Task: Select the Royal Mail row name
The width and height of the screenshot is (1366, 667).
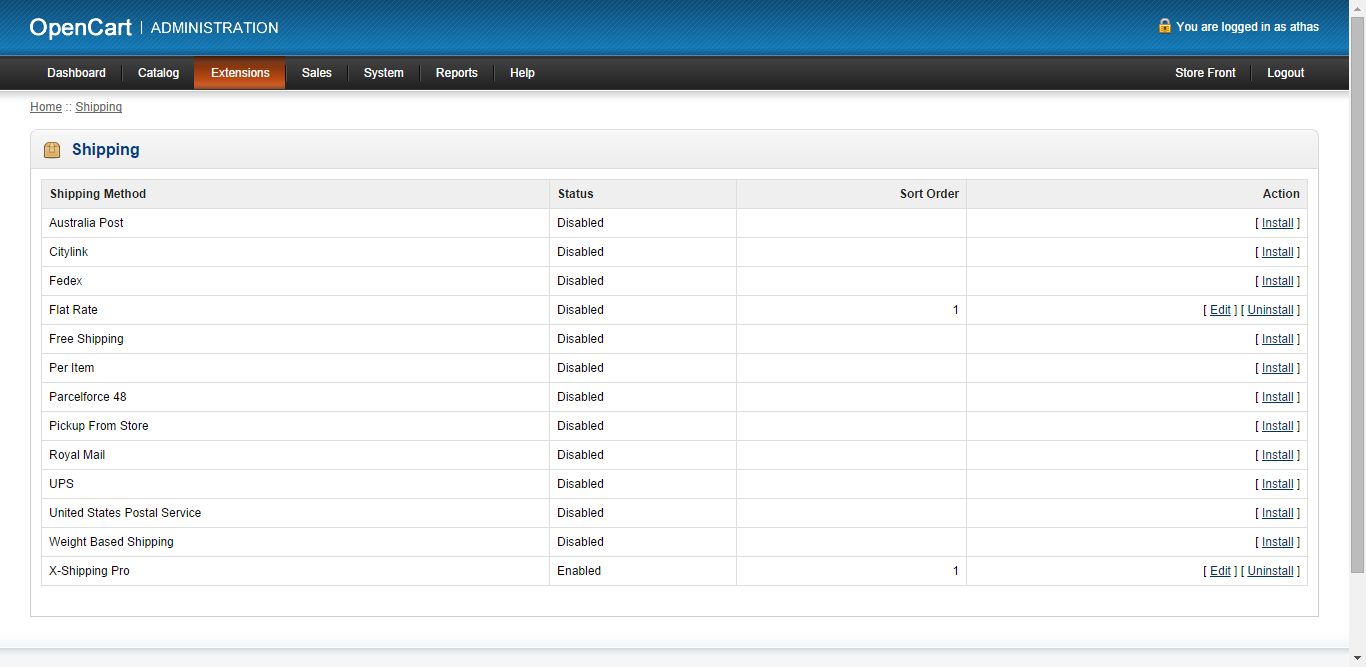Action: [x=77, y=455]
